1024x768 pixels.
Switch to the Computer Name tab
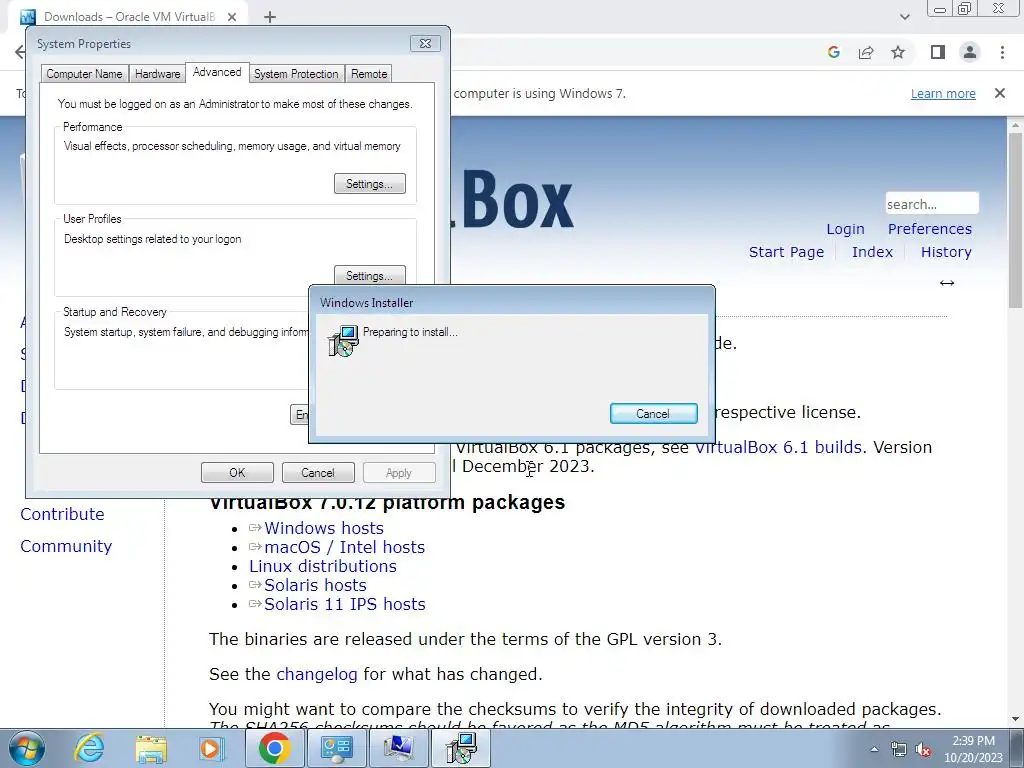coord(84,74)
